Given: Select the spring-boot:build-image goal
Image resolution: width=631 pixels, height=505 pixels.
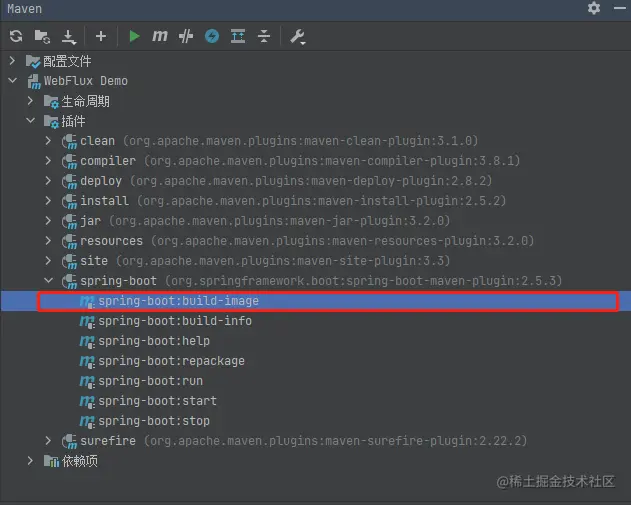Looking at the screenshot, I should pyautogui.click(x=178, y=301).
